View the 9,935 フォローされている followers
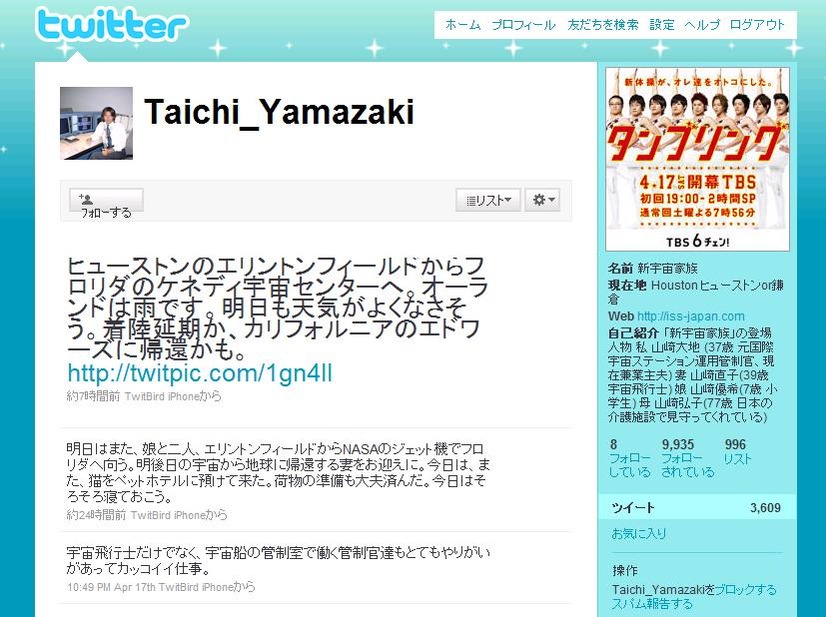Image resolution: width=826 pixels, height=617 pixels. tap(687, 458)
